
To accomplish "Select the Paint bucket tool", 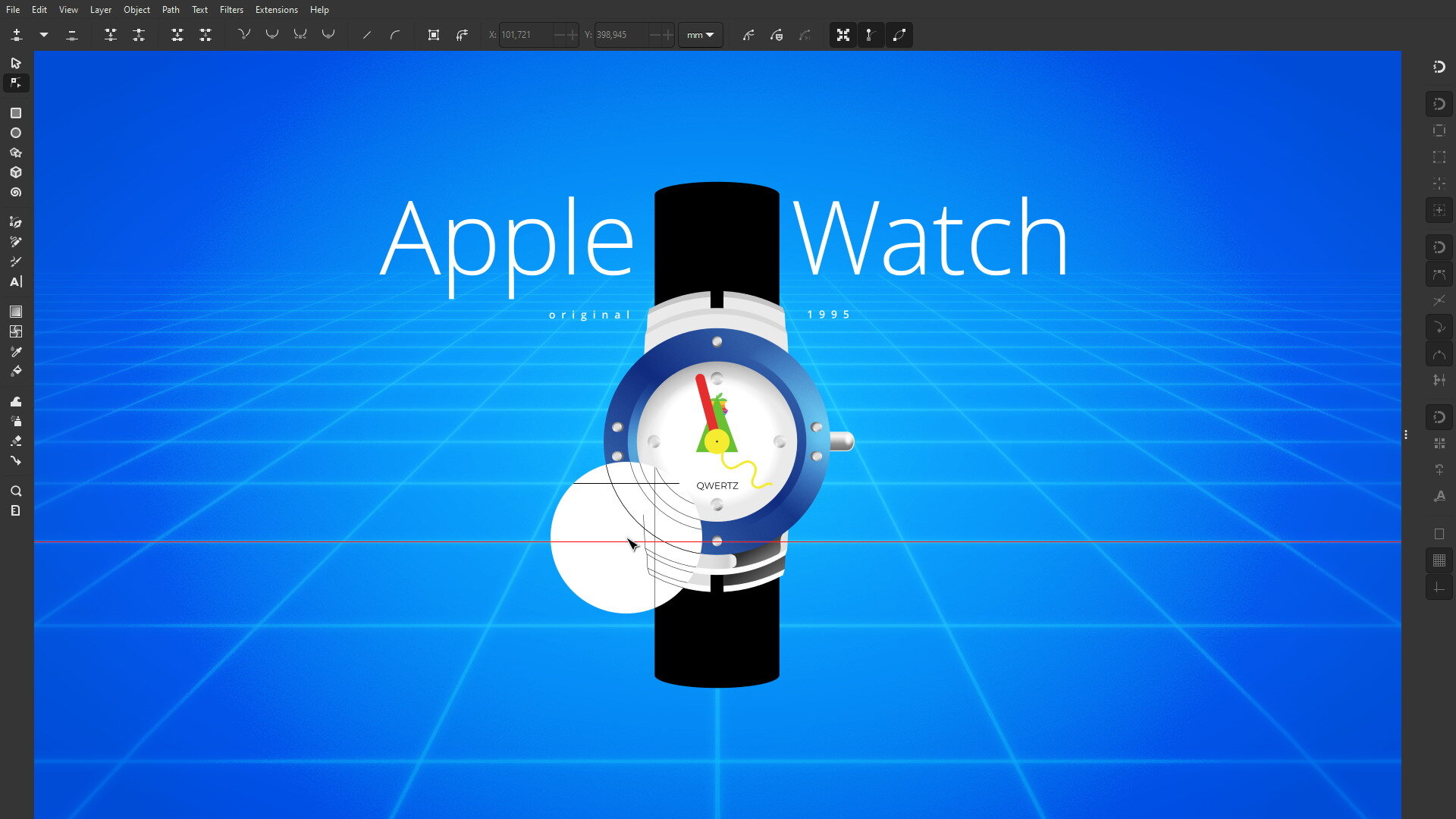I will 16,371.
